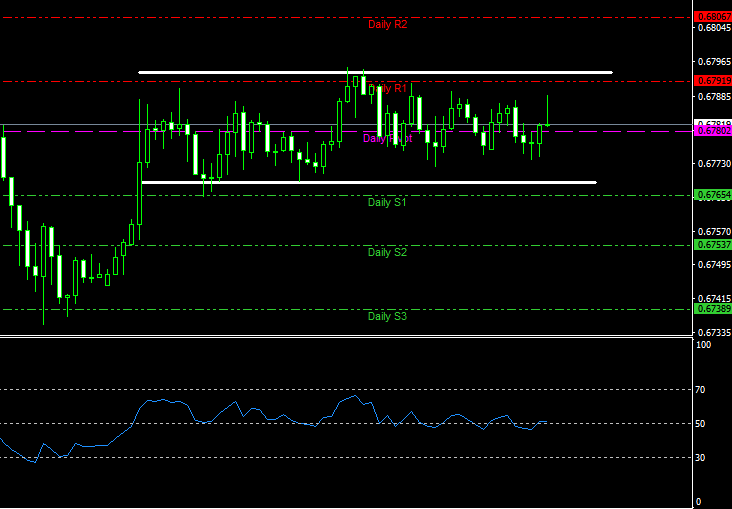Image resolution: width=732 pixels, height=509 pixels.
Task: Click the Daily R2 text label
Action: (x=387, y=24)
